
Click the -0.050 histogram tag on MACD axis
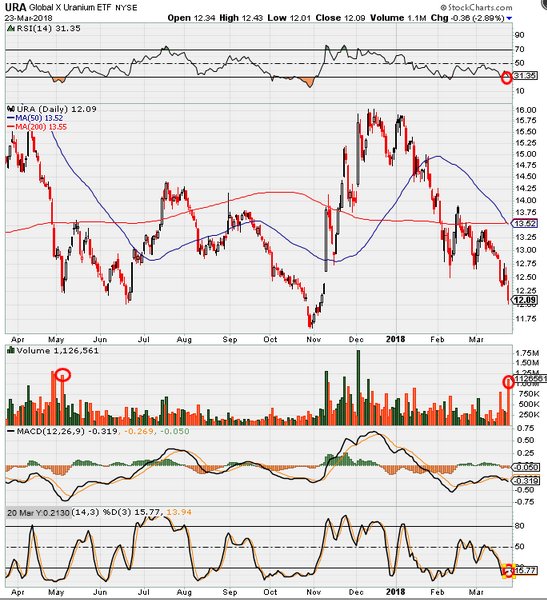click(526, 467)
